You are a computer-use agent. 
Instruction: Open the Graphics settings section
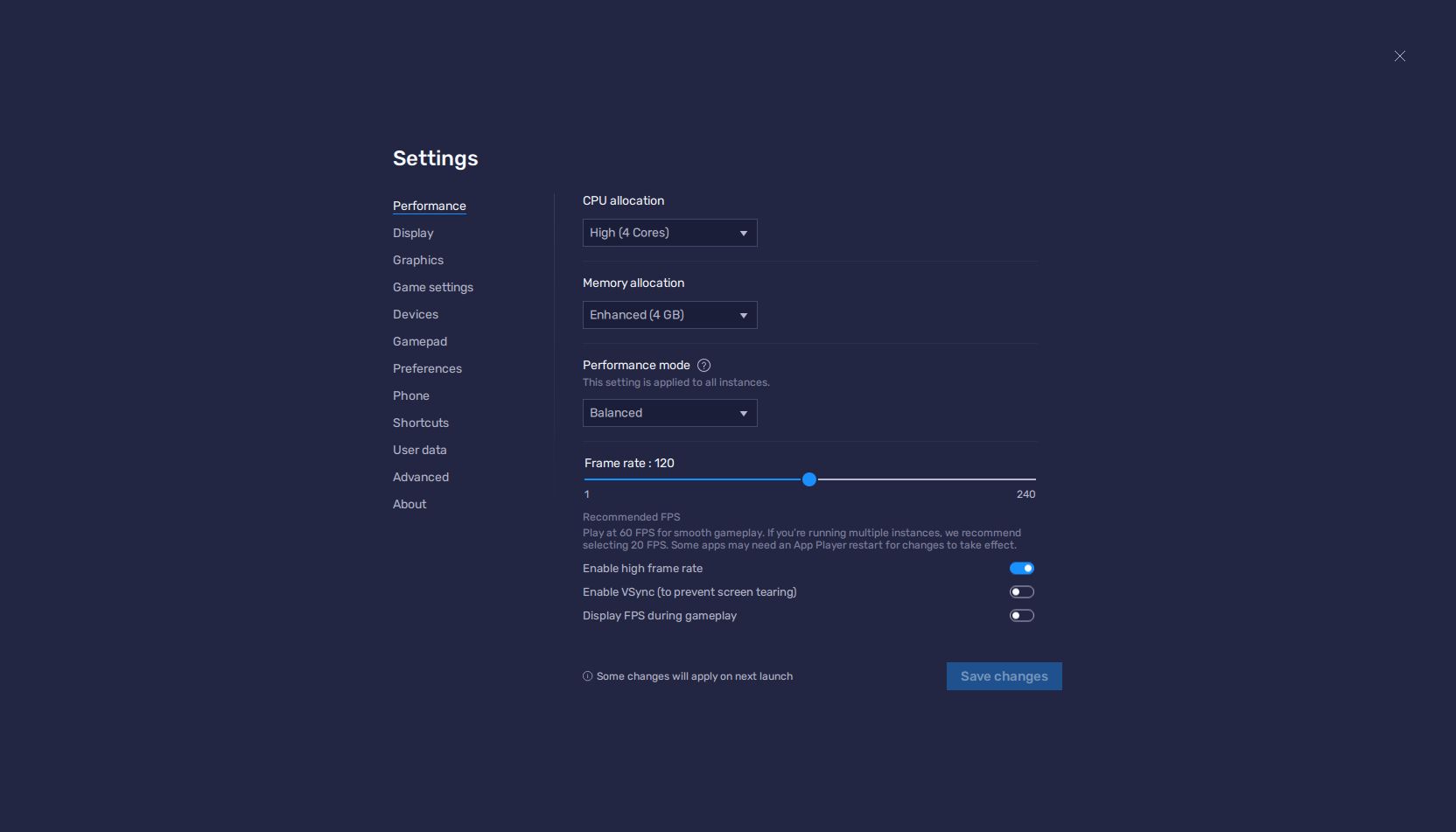pyautogui.click(x=417, y=260)
